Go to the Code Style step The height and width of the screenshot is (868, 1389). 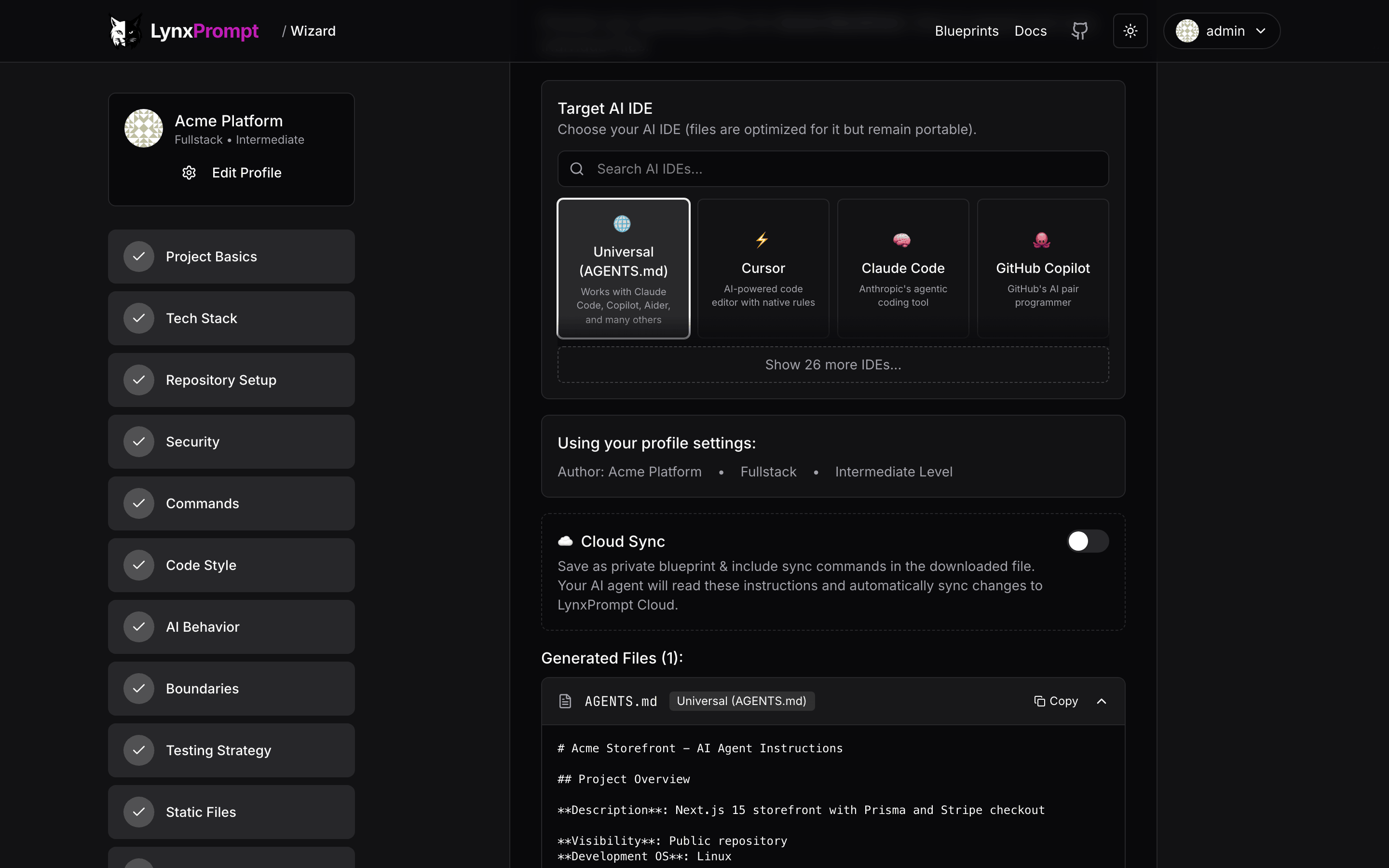pyautogui.click(x=231, y=565)
